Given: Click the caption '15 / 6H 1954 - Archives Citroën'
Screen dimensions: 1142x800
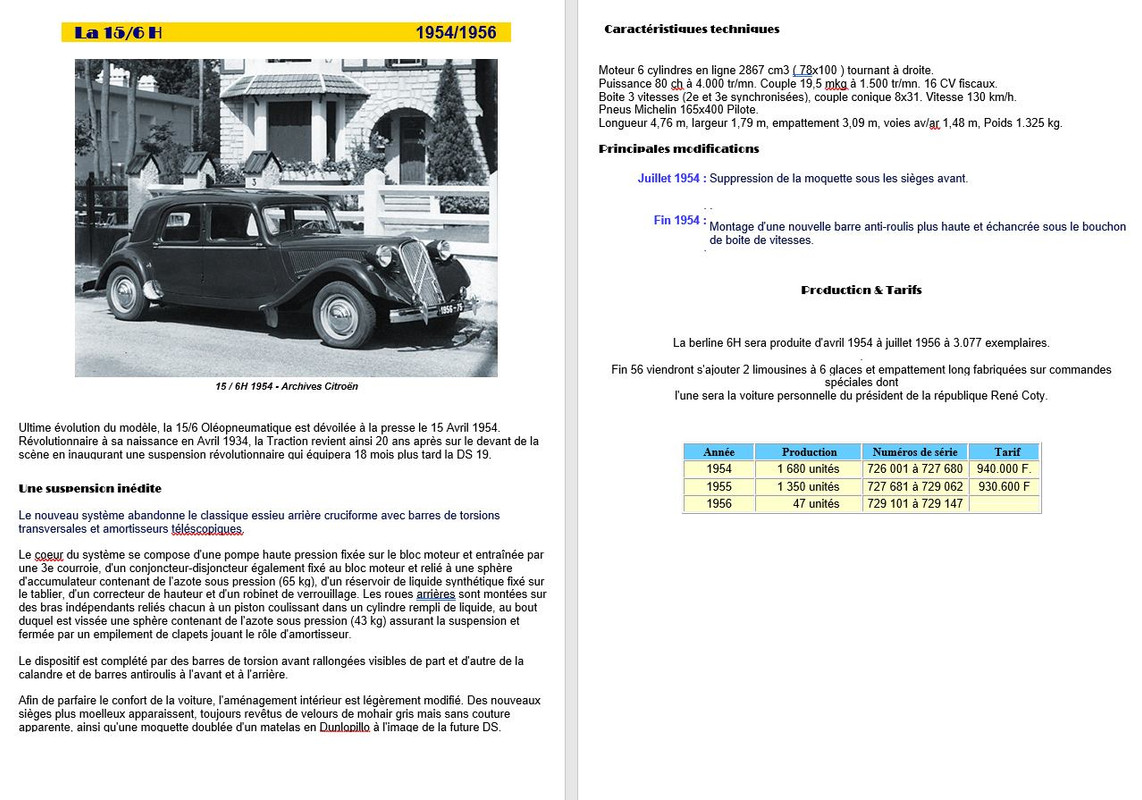Looking at the screenshot, I should 286,386.
